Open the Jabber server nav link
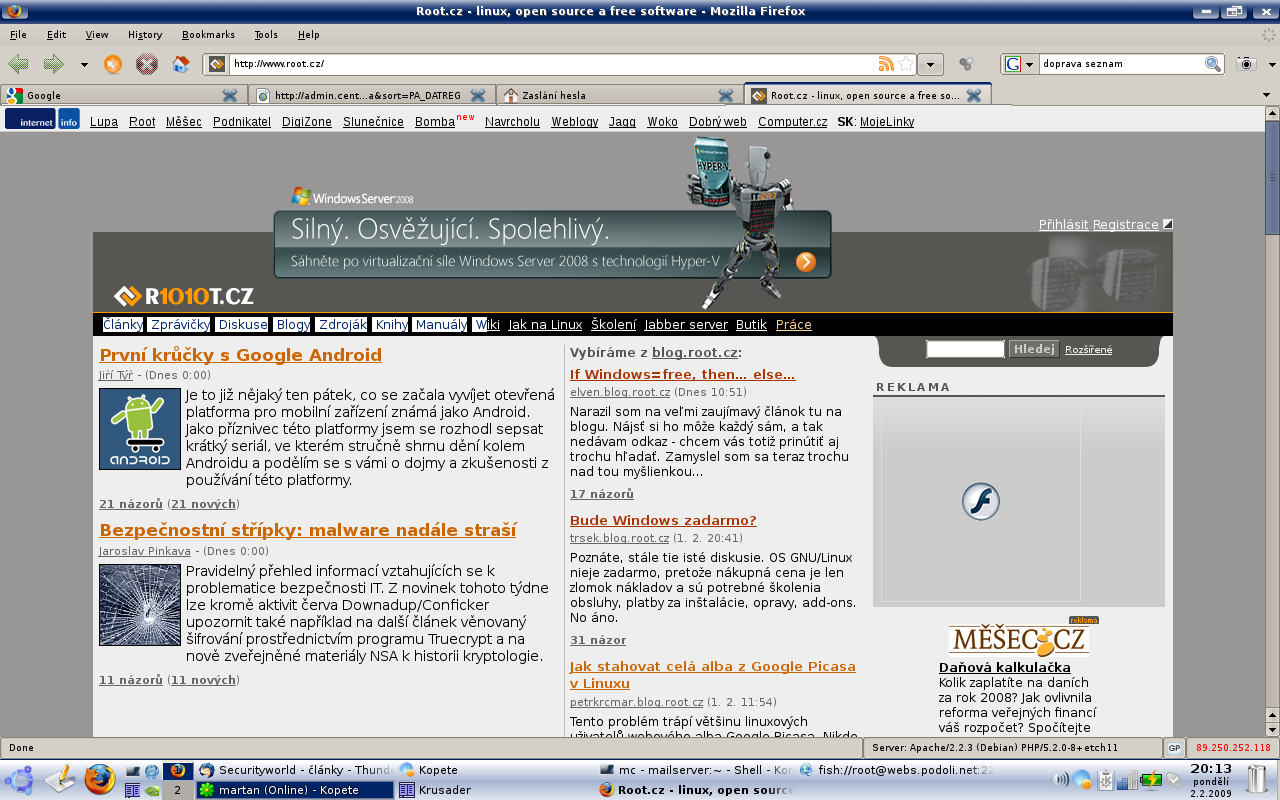 pyautogui.click(x=686, y=325)
